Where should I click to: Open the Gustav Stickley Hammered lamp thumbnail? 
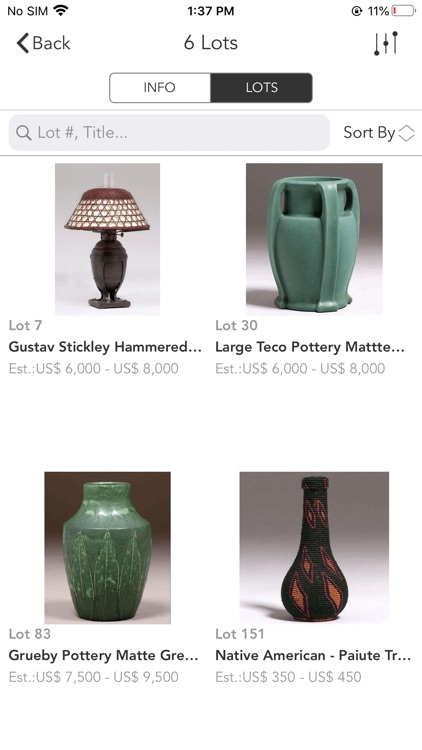click(x=107, y=239)
